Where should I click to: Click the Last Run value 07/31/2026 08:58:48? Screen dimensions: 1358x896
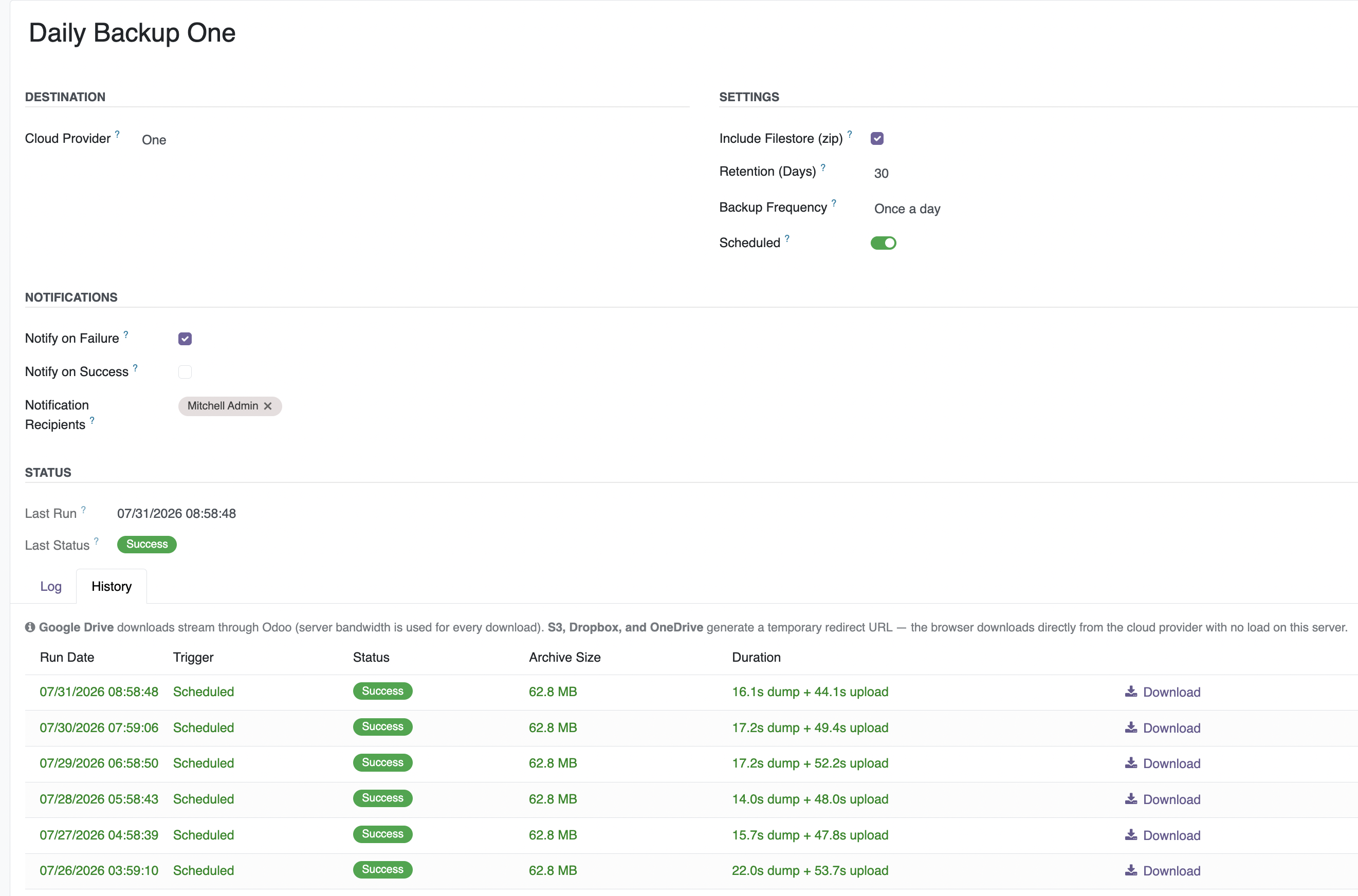pos(177,513)
